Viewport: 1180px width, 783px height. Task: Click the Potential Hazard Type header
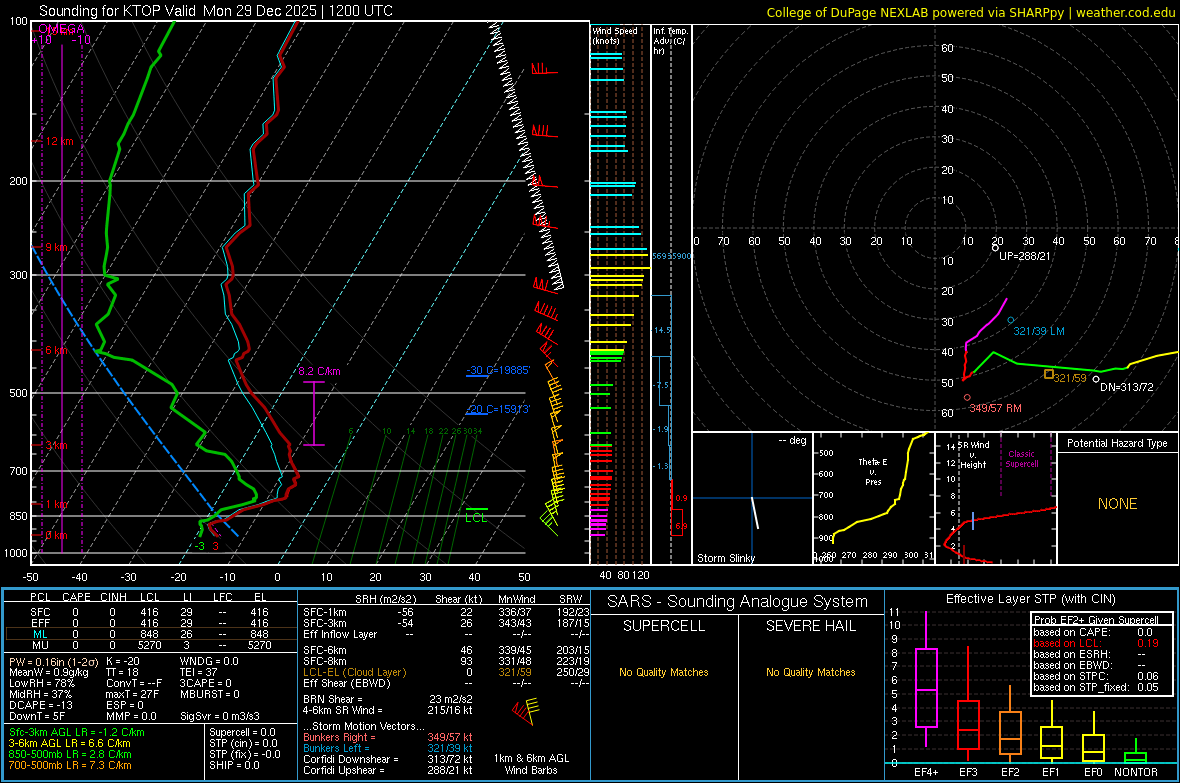[x=1118, y=443]
